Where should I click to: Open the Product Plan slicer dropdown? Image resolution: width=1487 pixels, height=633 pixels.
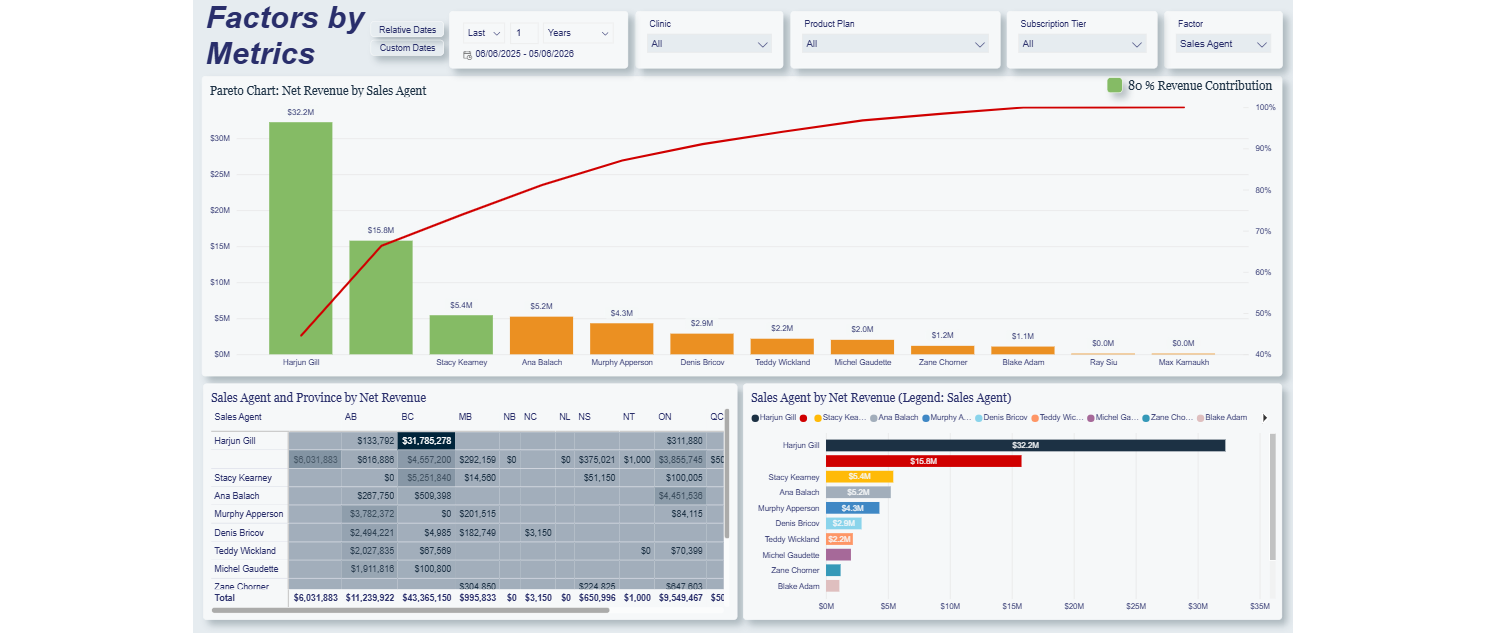tap(895, 44)
